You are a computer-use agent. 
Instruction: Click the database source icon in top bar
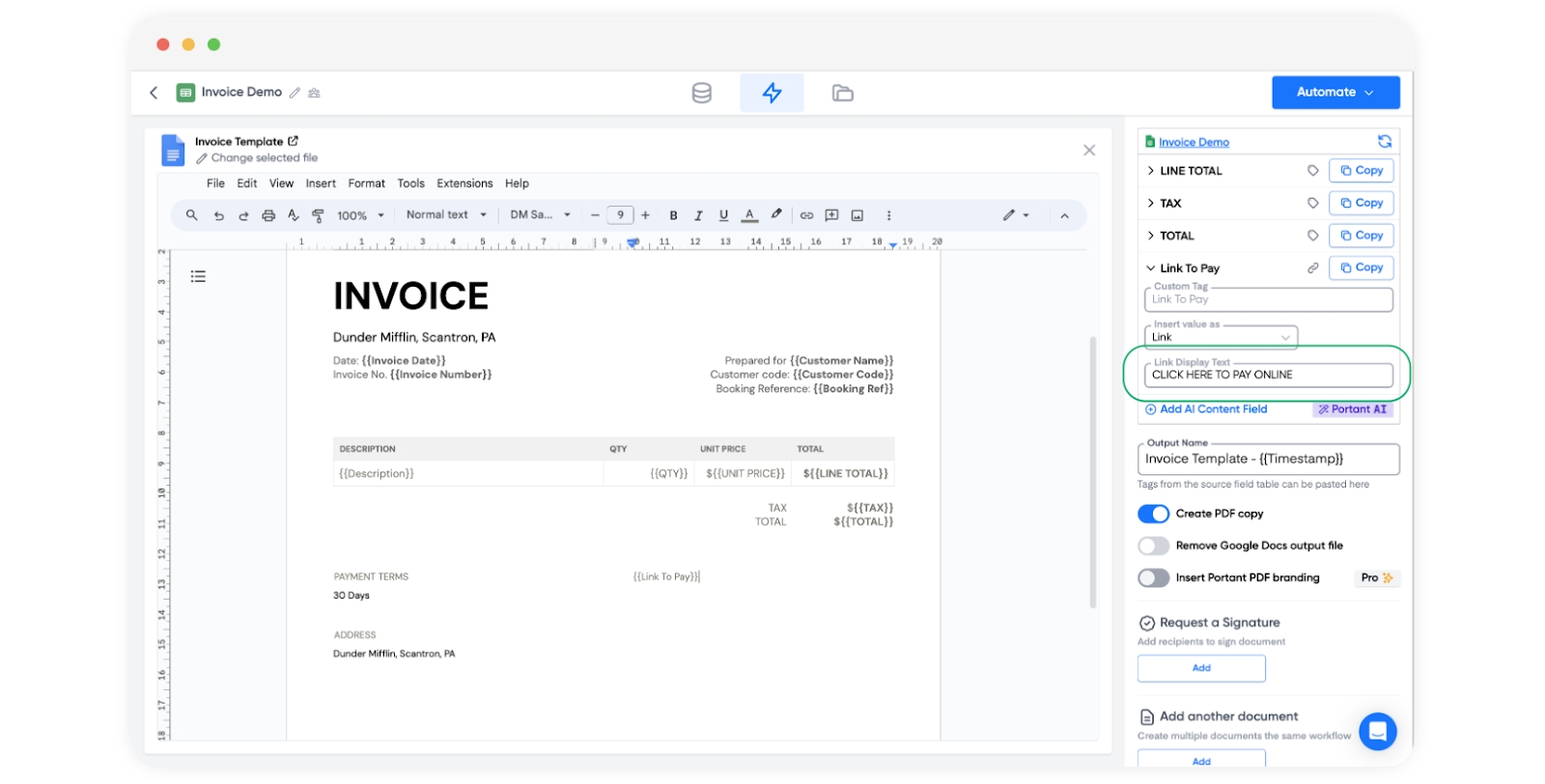702,93
